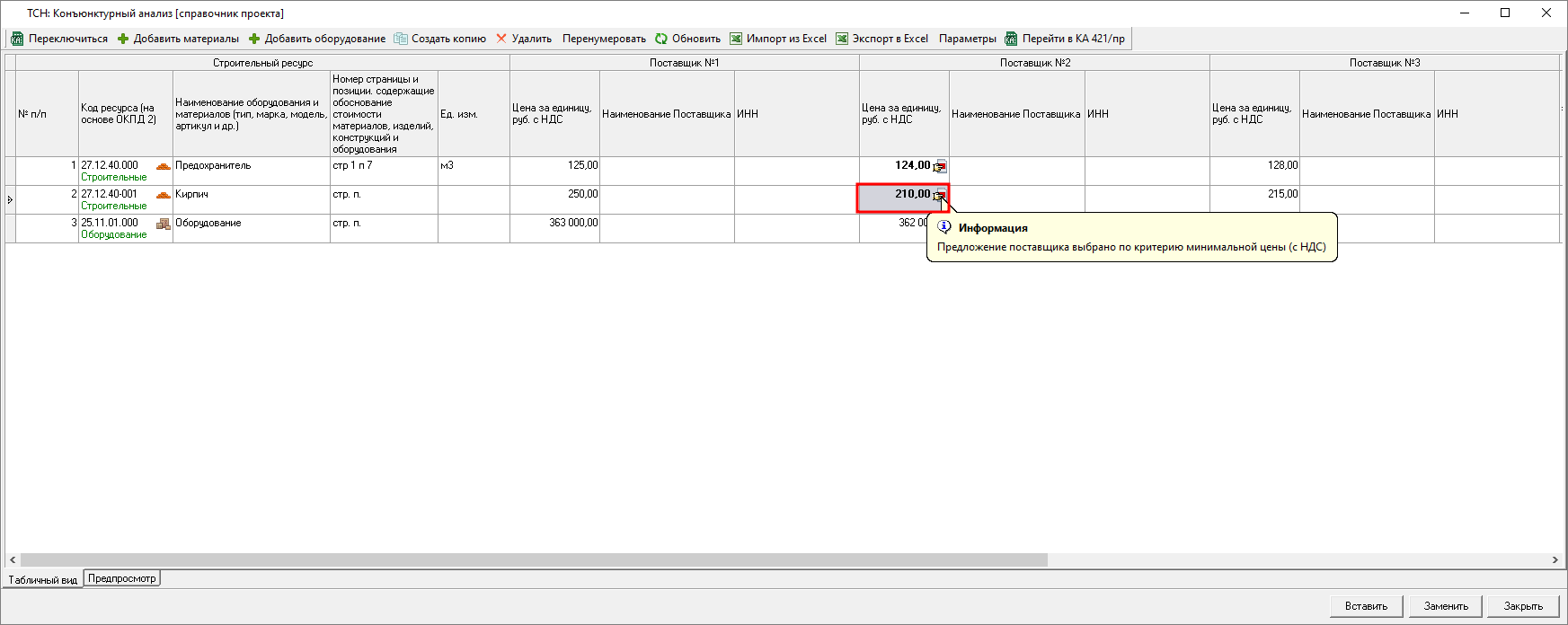Create a copy using Создать копию icon
This screenshot has width=1568, height=625.
click(401, 39)
